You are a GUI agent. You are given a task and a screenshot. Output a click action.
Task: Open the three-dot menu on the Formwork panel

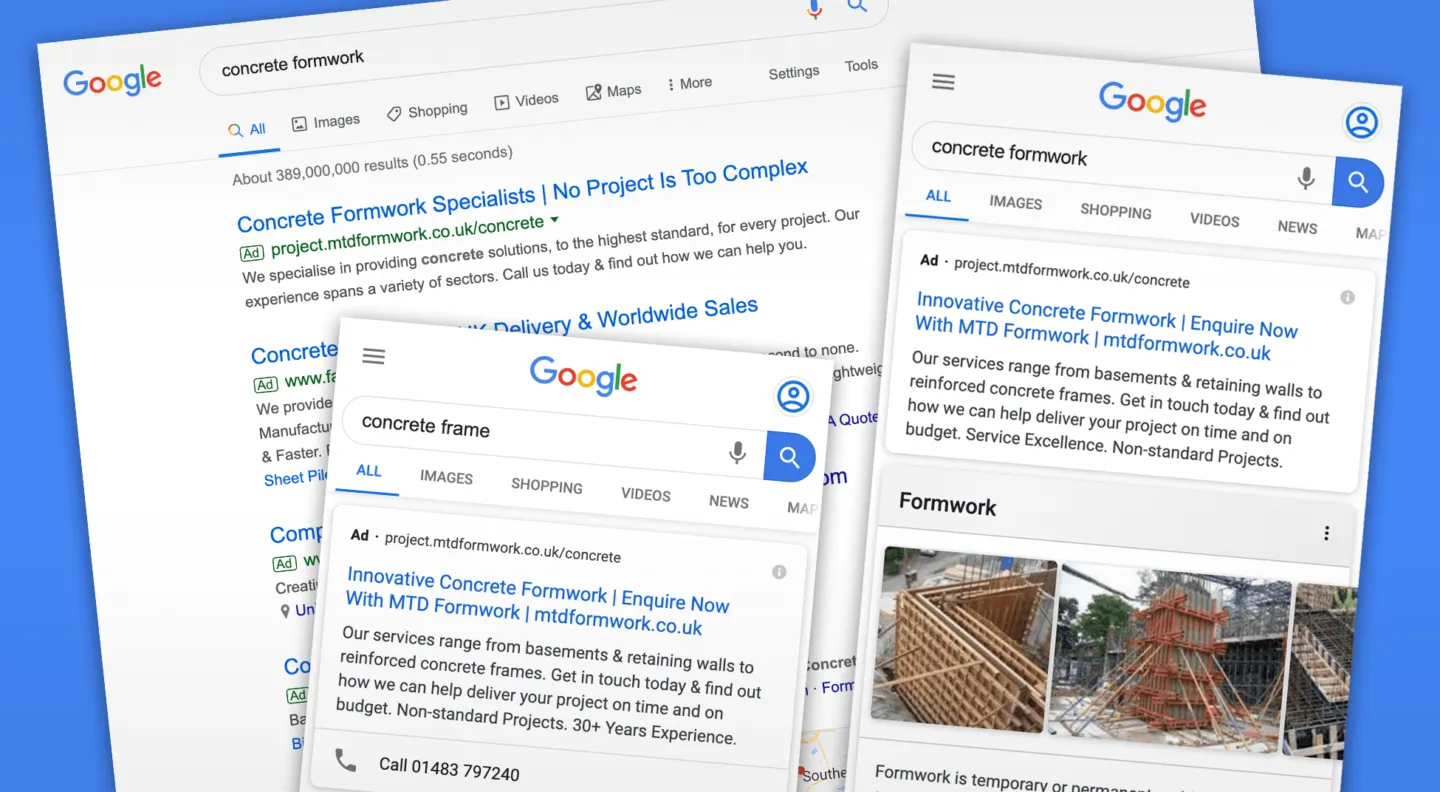click(x=1326, y=533)
